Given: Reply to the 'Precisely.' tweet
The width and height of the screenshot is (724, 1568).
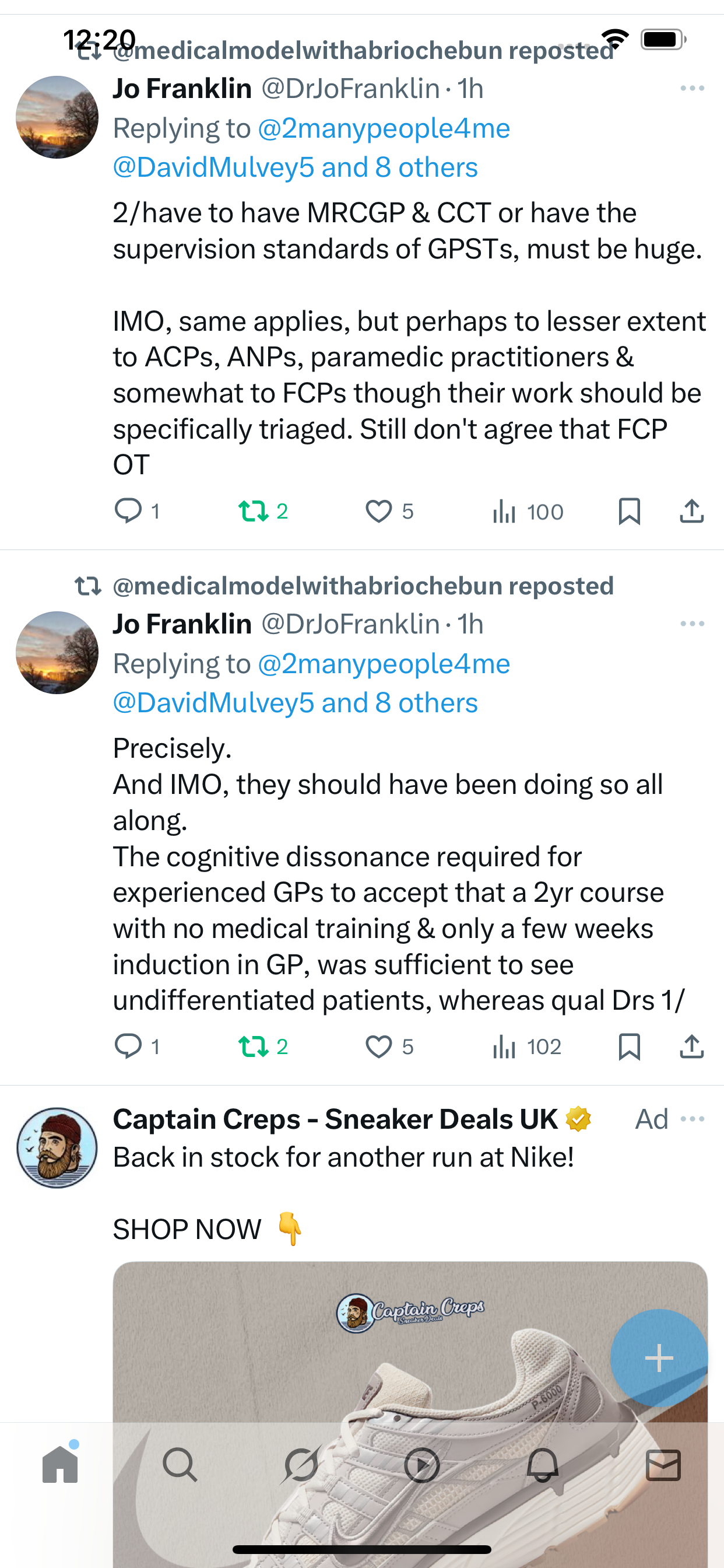Looking at the screenshot, I should (128, 1046).
